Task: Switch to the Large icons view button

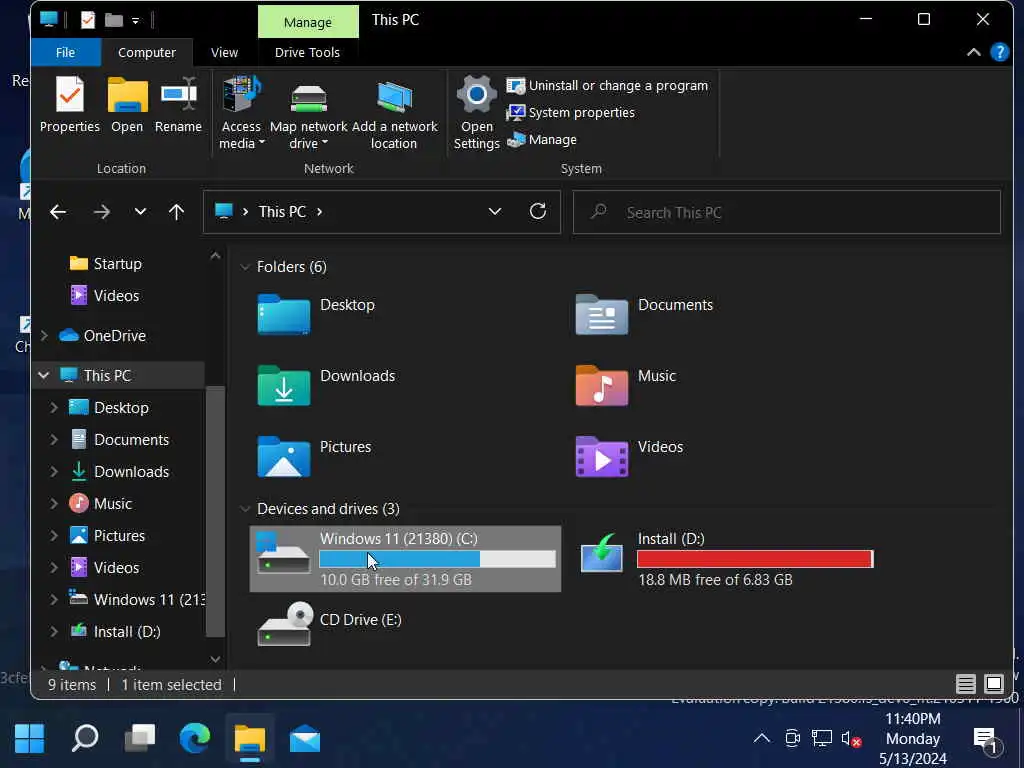Action: tap(993, 684)
